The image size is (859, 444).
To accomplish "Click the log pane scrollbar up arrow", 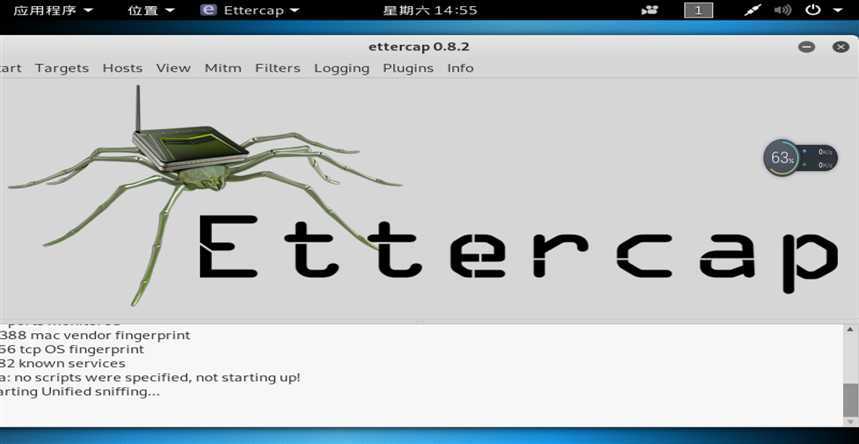I will coord(850,329).
